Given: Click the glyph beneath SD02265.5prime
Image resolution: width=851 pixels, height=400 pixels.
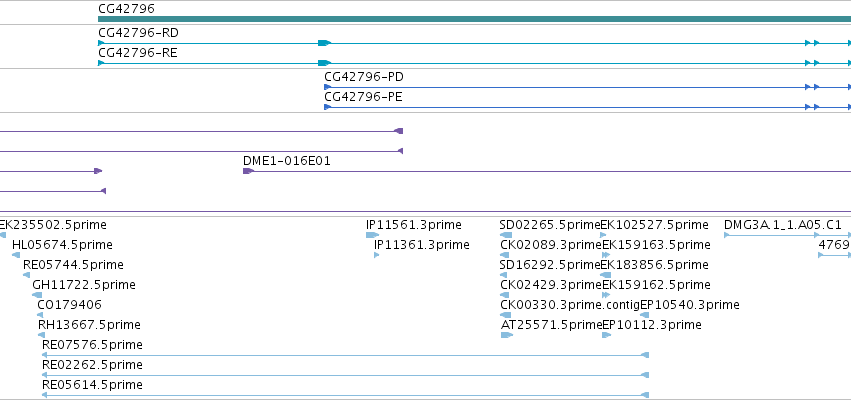Looking at the screenshot, I should coord(506,235).
